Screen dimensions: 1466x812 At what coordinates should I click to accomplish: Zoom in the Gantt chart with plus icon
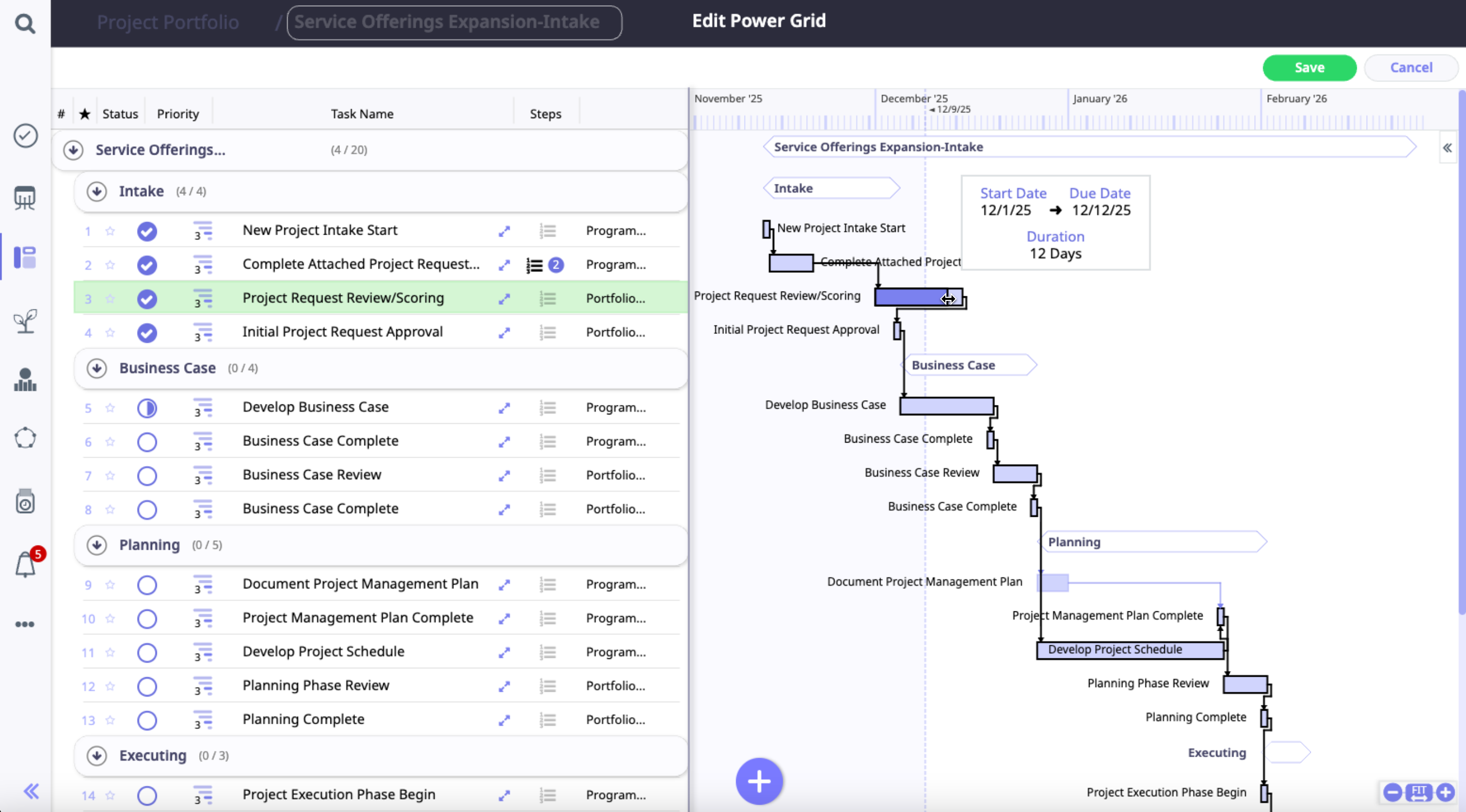(x=1446, y=792)
